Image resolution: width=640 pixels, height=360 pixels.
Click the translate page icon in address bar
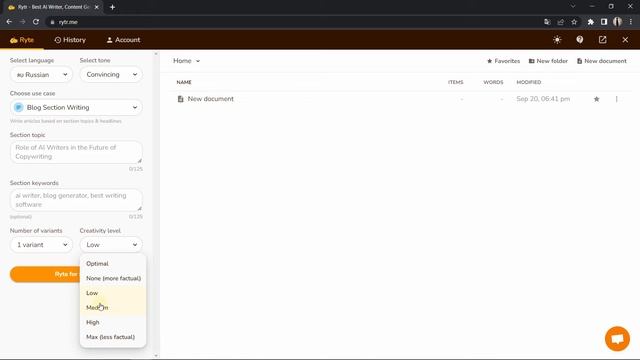(x=547, y=22)
